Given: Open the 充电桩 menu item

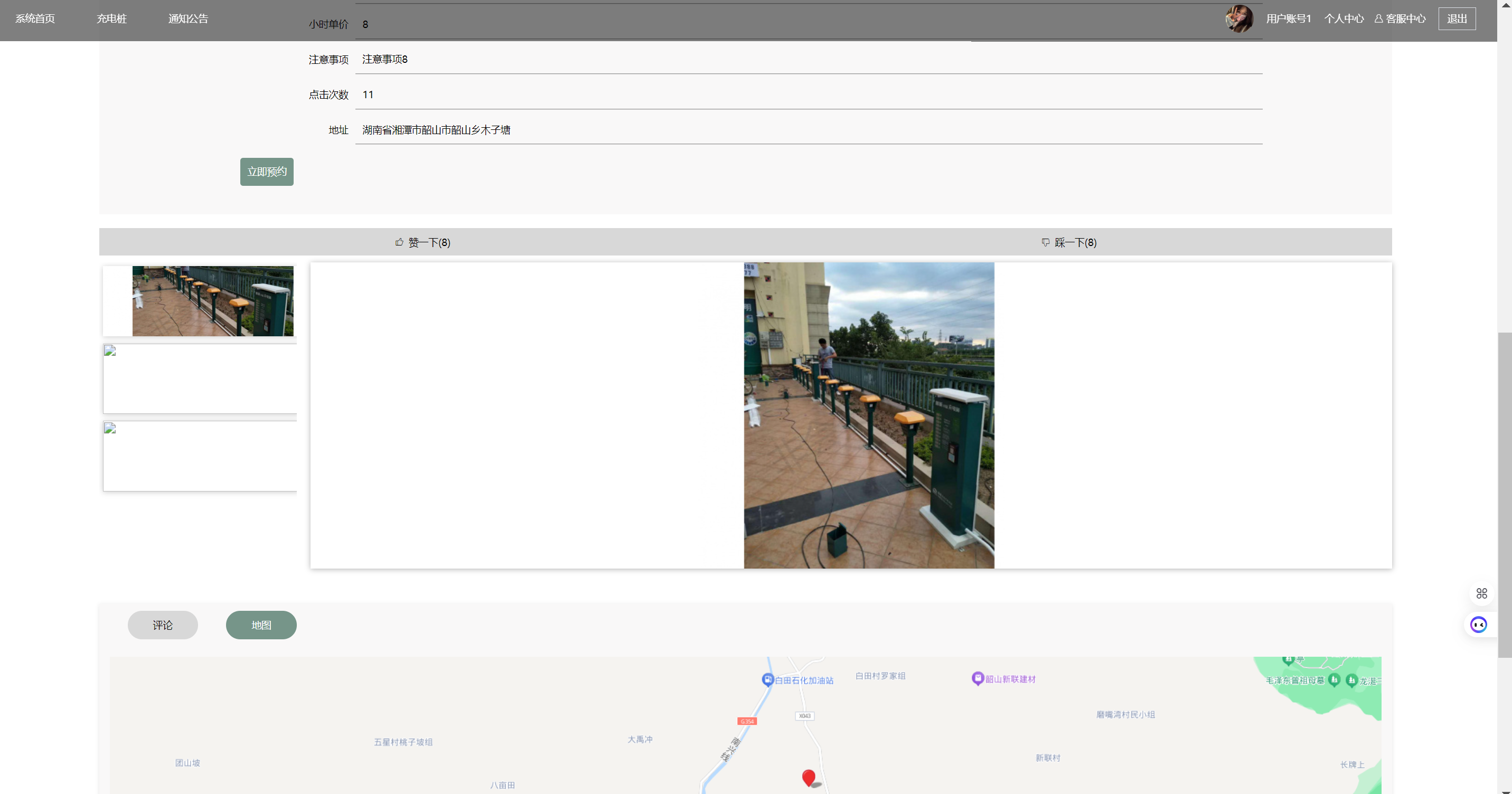Looking at the screenshot, I should pyautogui.click(x=111, y=19).
